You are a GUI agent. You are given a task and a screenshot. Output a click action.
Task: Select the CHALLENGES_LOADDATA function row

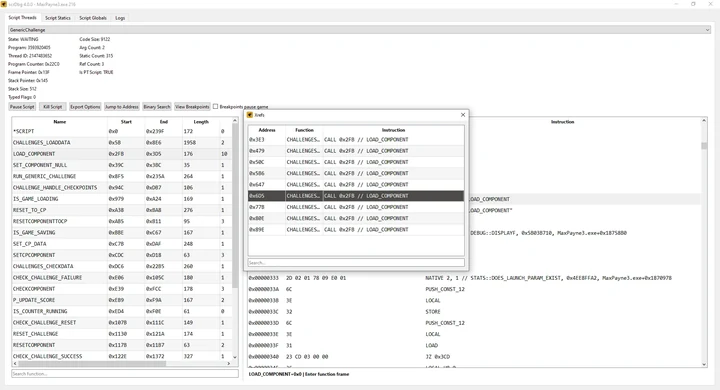[122, 142]
